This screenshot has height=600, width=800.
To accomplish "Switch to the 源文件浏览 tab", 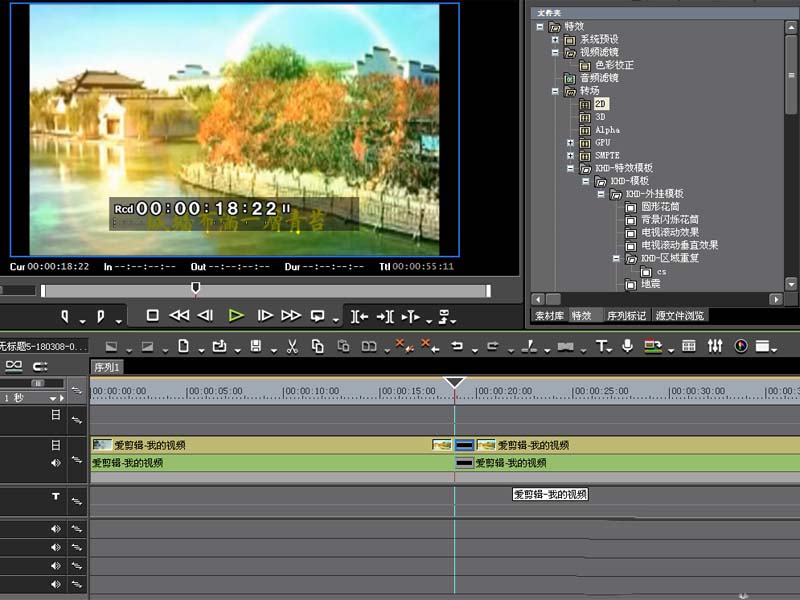I will tap(680, 316).
